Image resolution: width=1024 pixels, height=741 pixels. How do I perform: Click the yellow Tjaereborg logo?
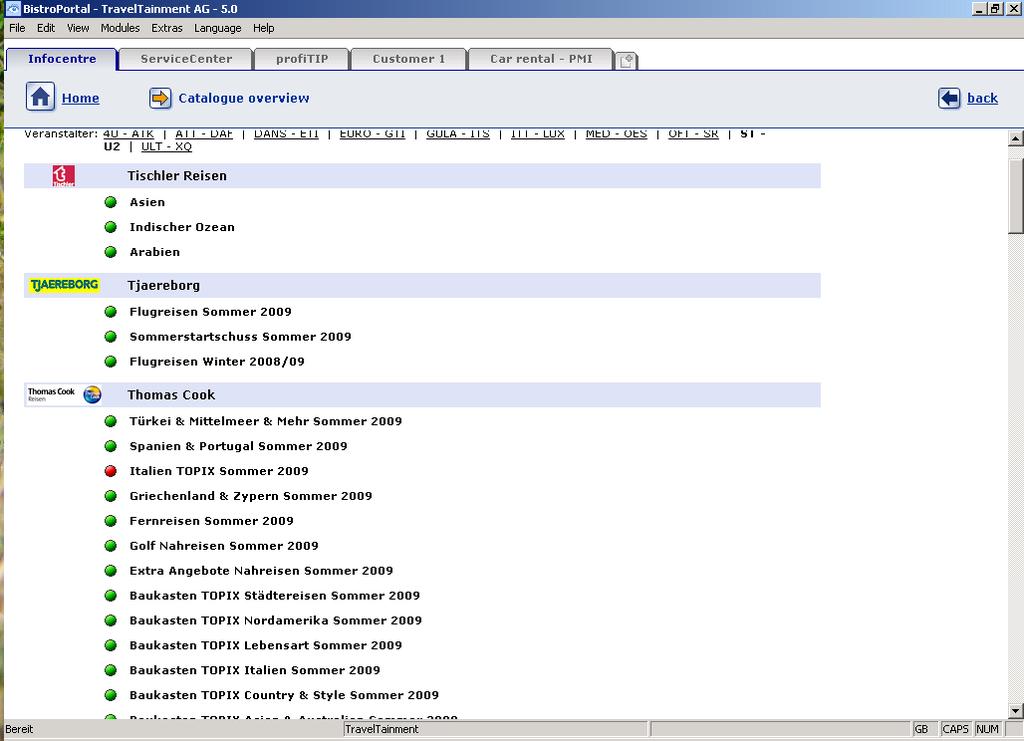pos(64,285)
